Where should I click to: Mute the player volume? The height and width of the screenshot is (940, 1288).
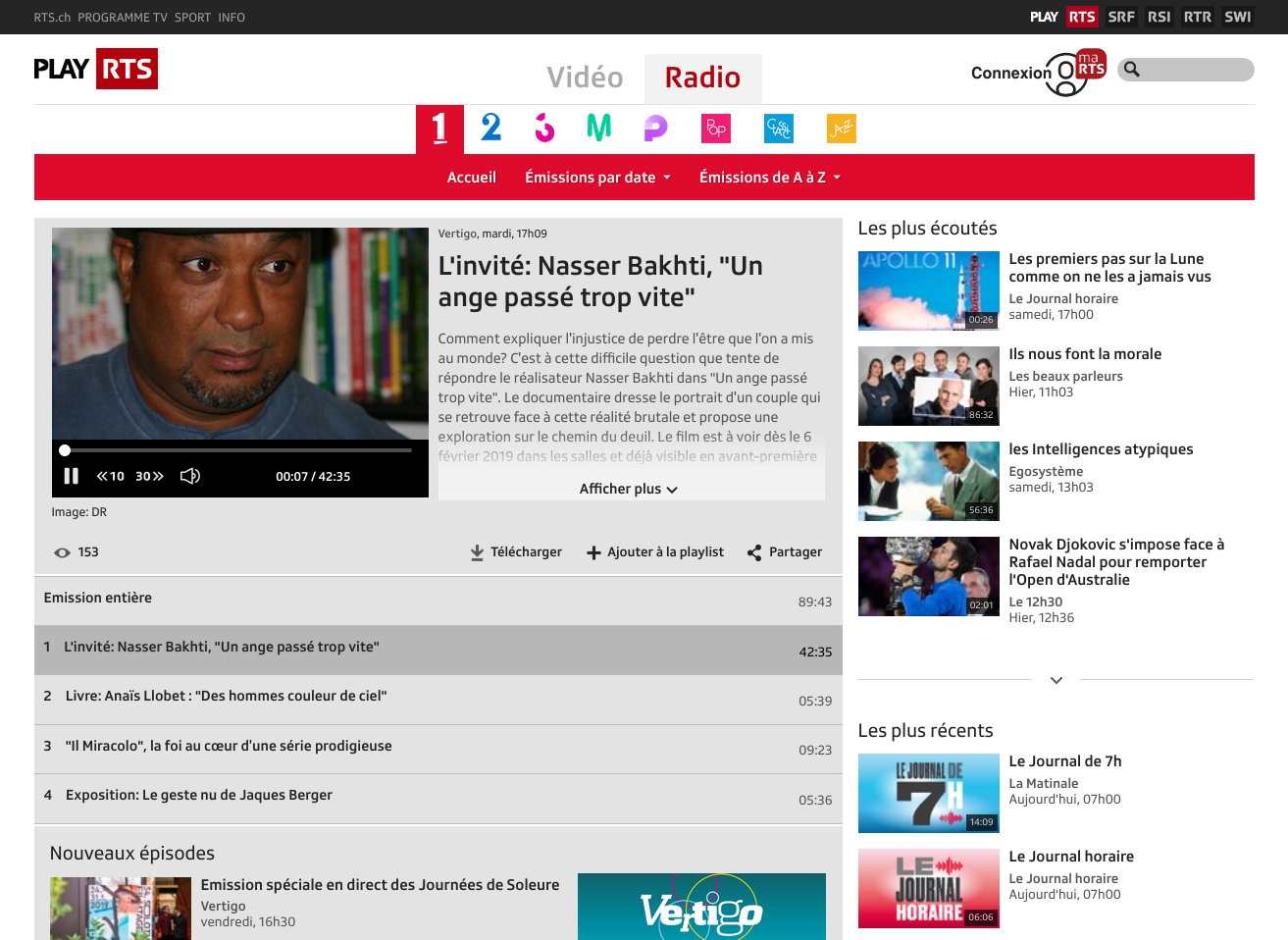(190, 476)
